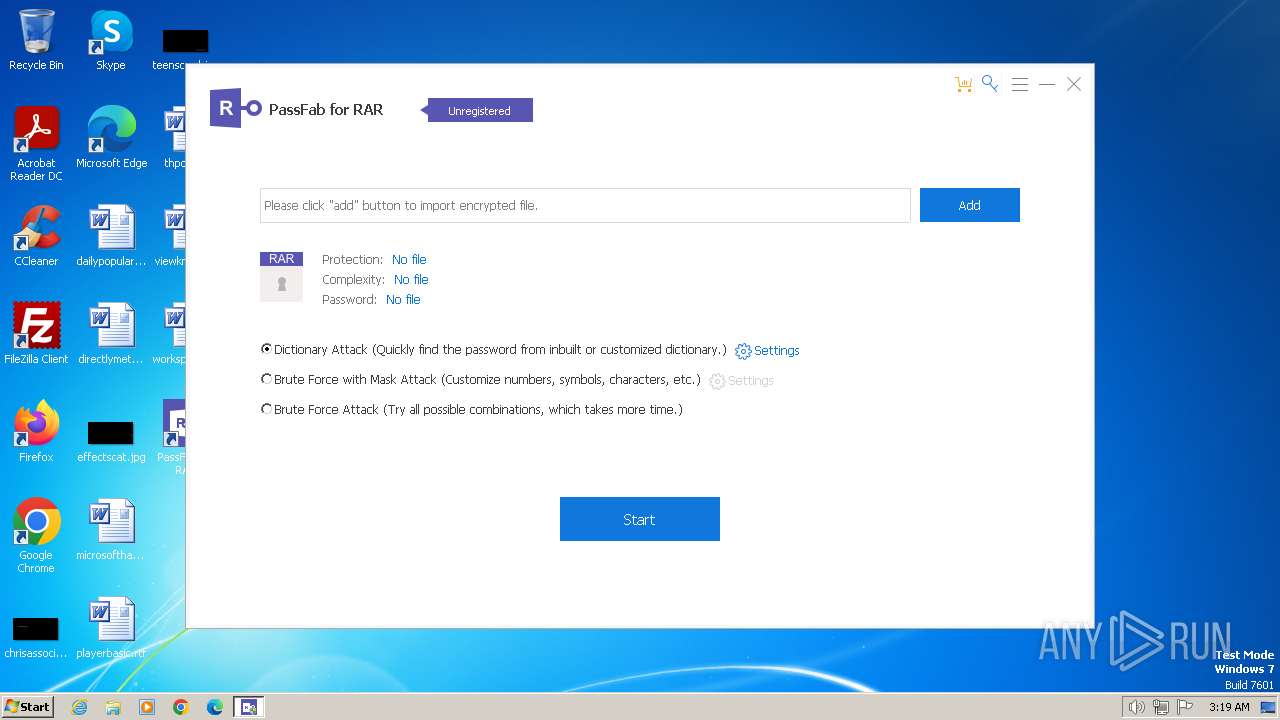Open Recycle Bin on desktop
The height and width of the screenshot is (720, 1280).
pyautogui.click(x=36, y=40)
